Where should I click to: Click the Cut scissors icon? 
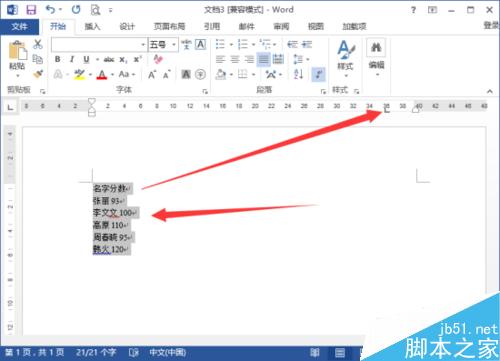[38, 44]
